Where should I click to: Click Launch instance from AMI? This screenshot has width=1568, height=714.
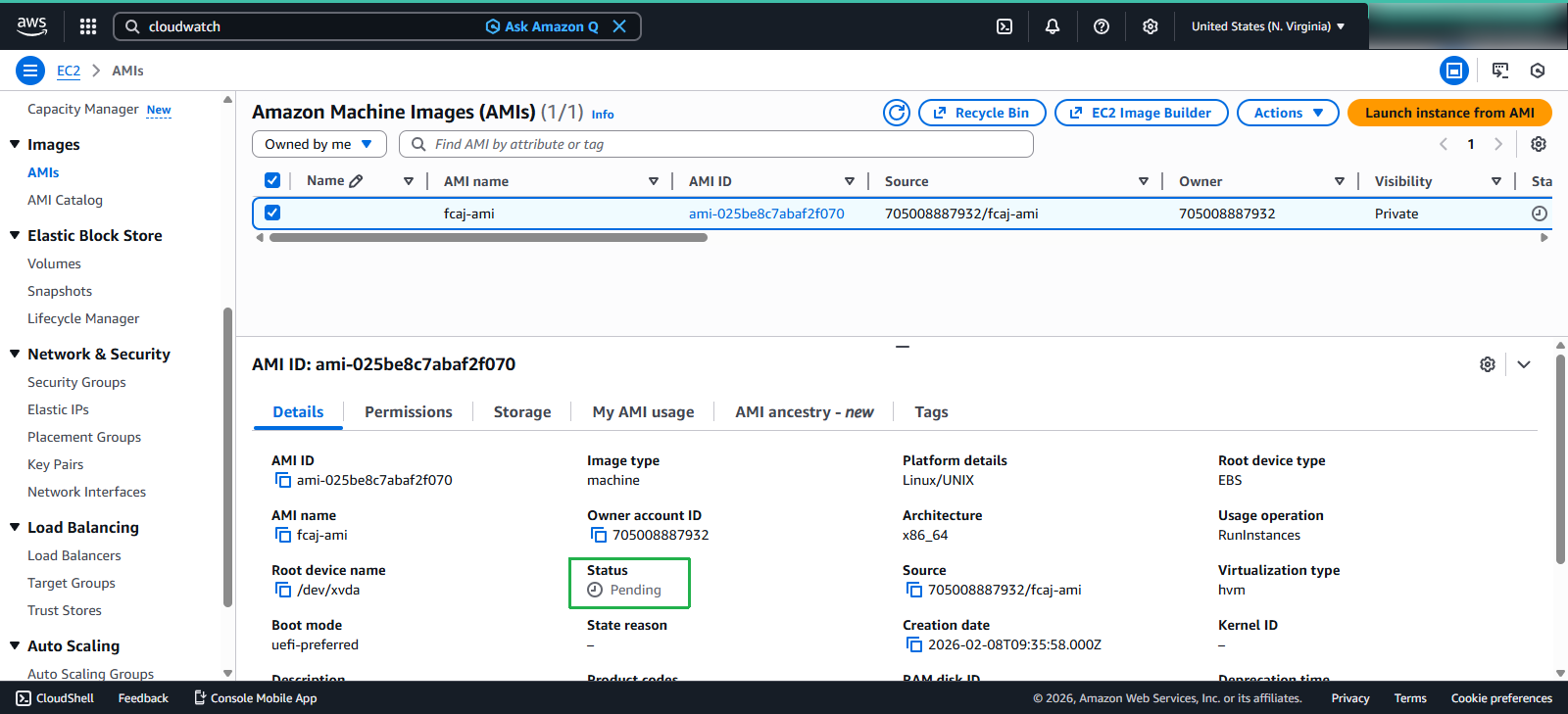1449,113
